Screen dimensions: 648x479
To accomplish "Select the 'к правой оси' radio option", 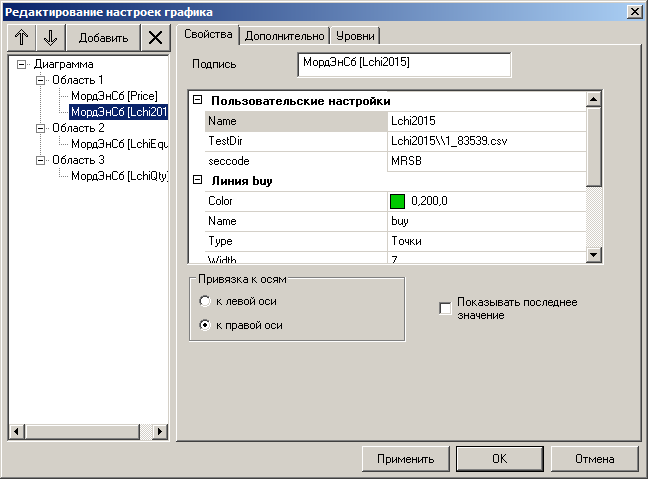I will [x=205, y=325].
